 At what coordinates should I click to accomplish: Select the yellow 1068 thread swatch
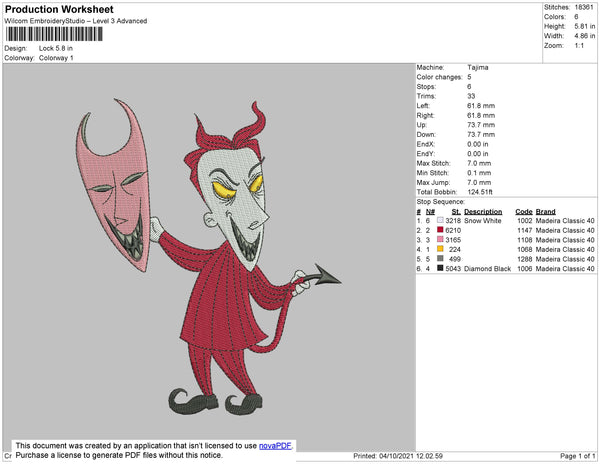(440, 249)
